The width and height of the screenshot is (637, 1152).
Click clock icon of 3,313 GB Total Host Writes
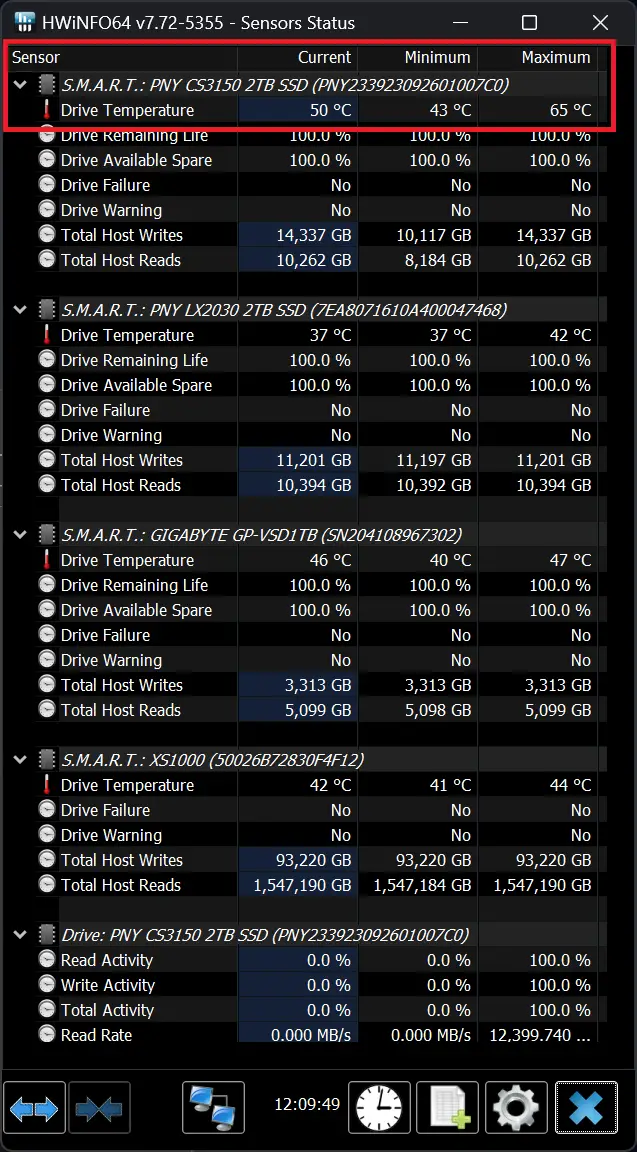point(47,685)
